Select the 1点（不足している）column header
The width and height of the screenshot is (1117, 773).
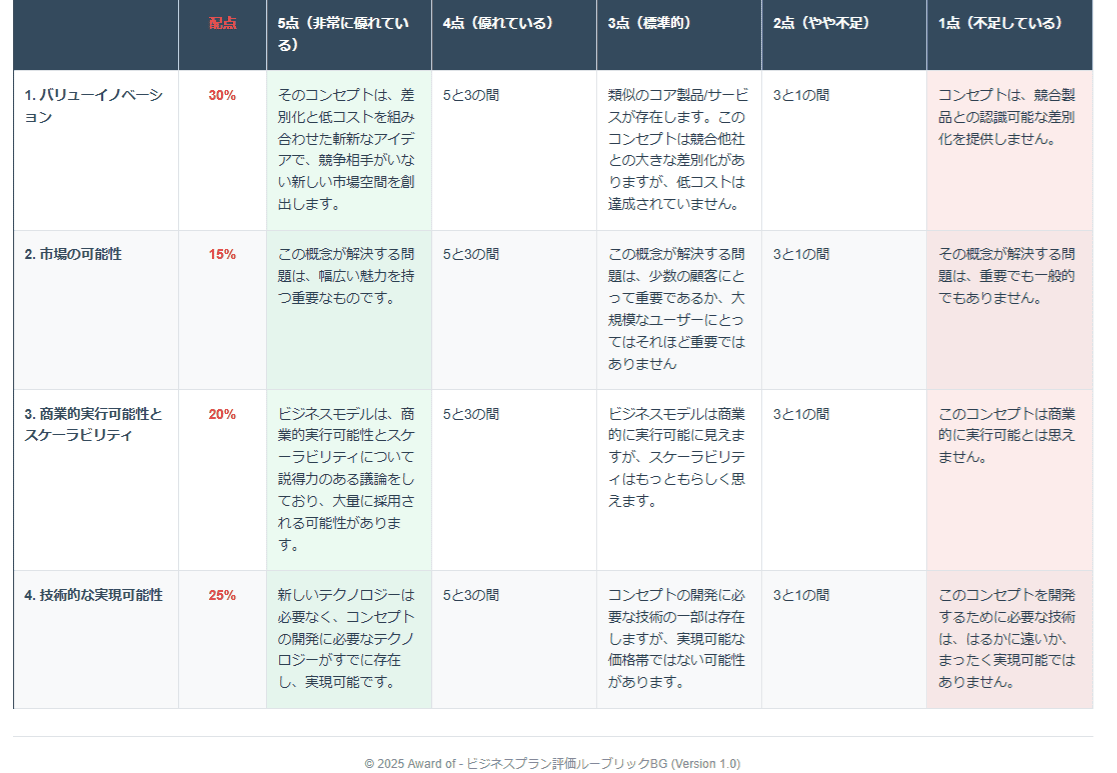[x=1000, y=24]
